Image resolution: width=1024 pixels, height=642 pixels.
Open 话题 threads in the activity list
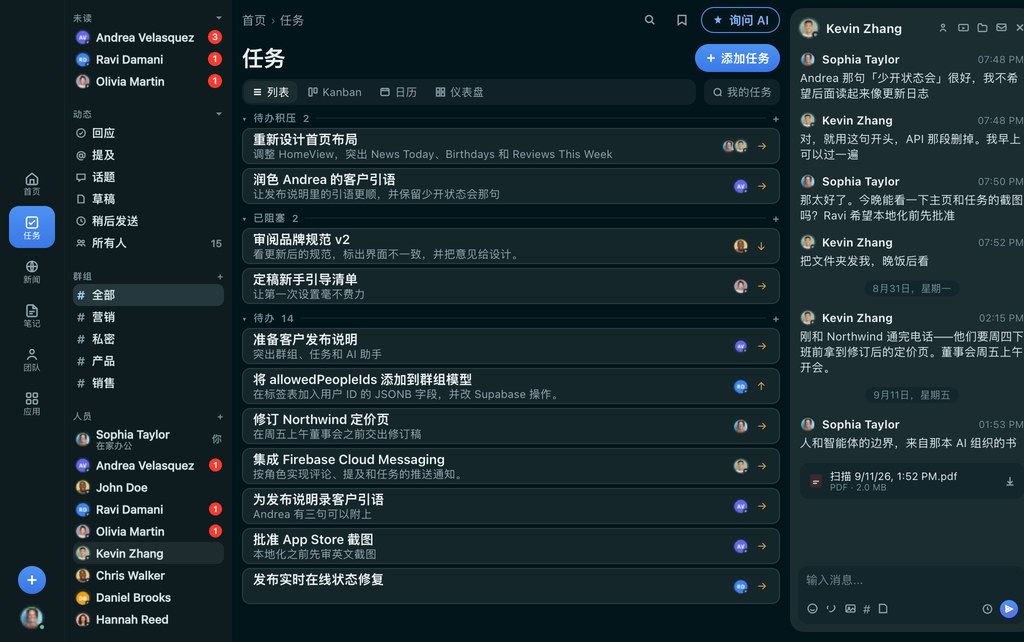[148, 177]
